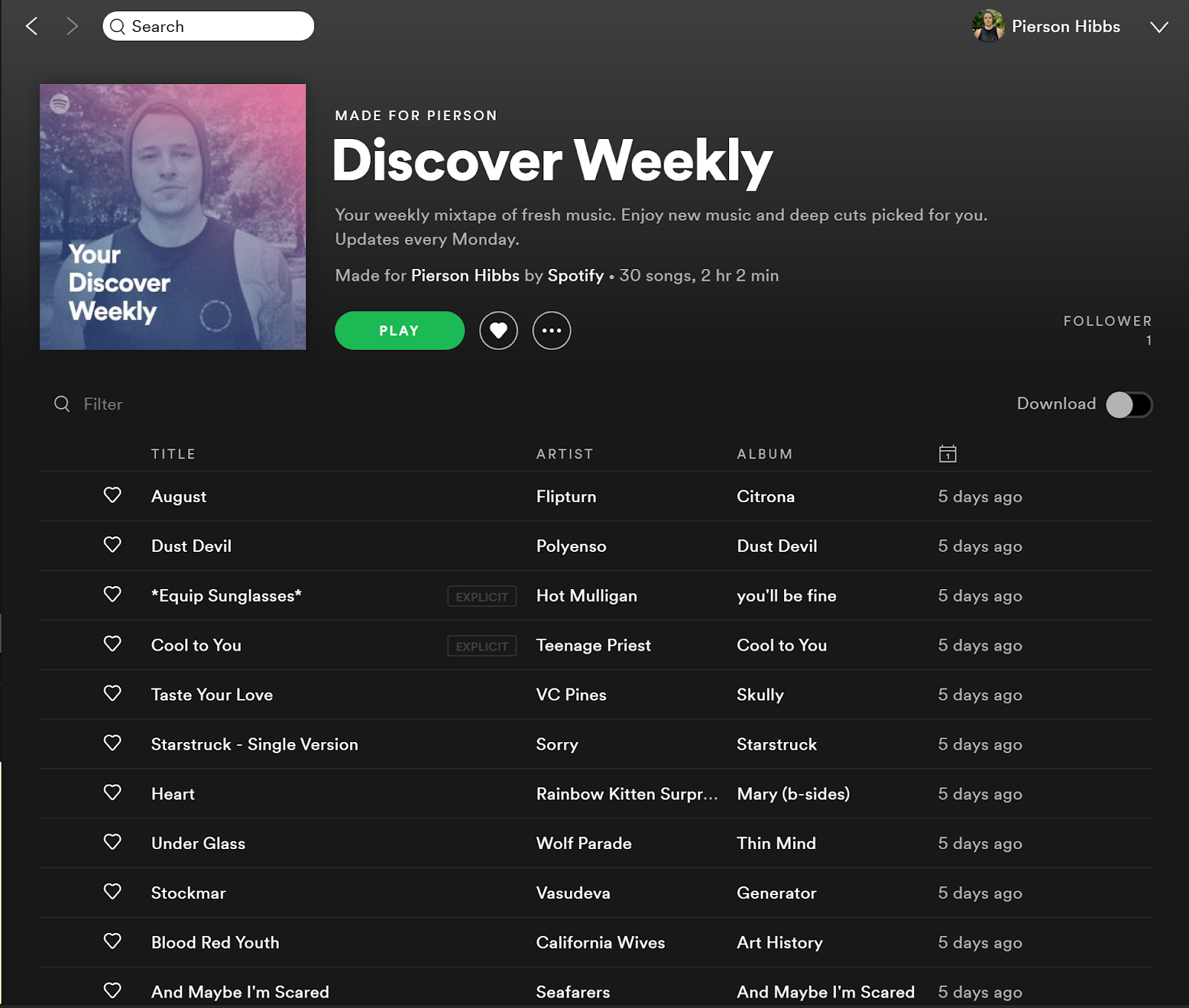This screenshot has height=1008, width=1189.
Task: Toggle the heart for Under Glass
Action: (x=112, y=842)
